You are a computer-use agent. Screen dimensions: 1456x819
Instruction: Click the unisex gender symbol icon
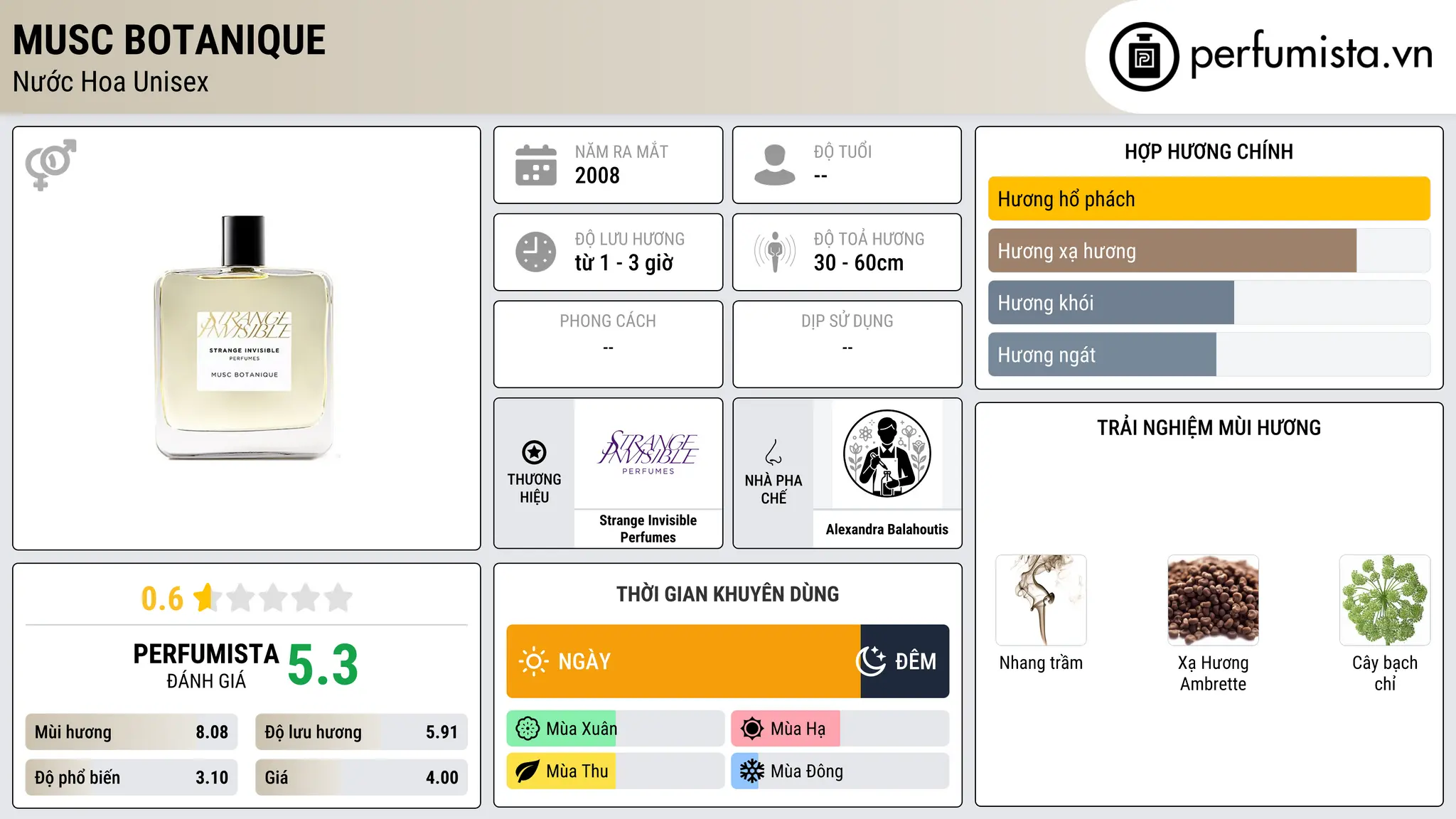pyautogui.click(x=50, y=164)
